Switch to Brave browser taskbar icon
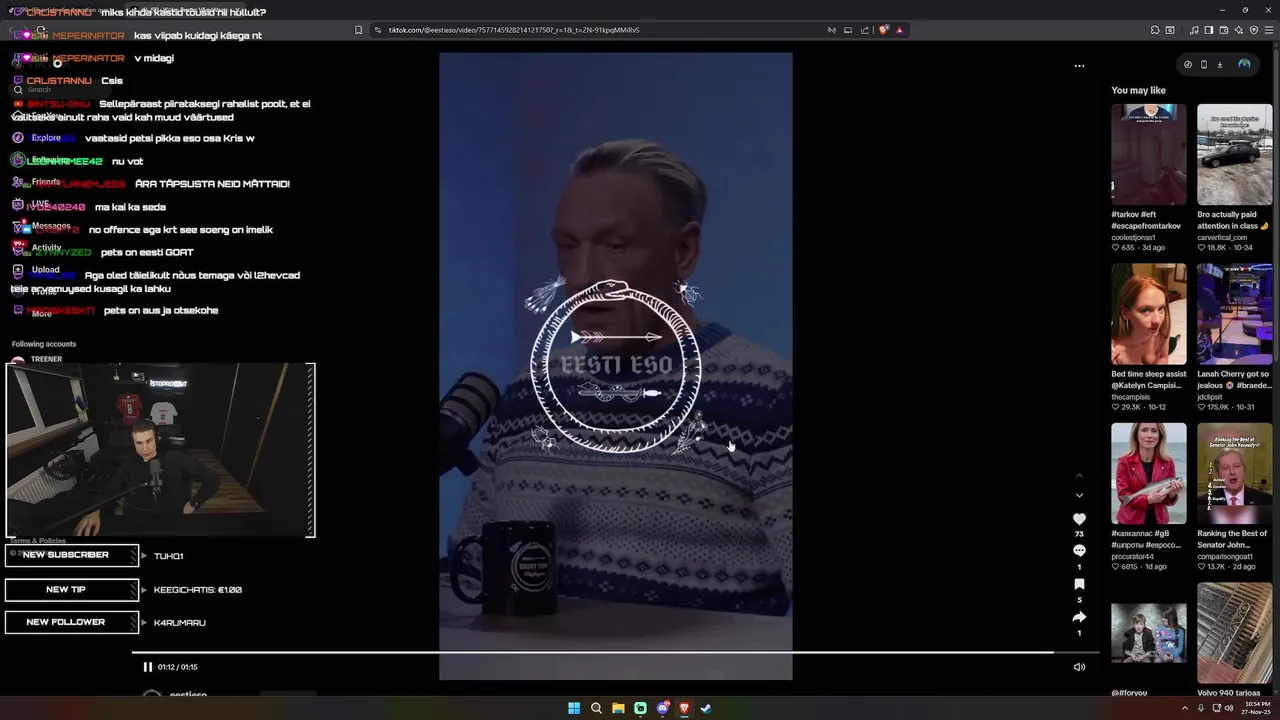1280x720 pixels. 684,708
